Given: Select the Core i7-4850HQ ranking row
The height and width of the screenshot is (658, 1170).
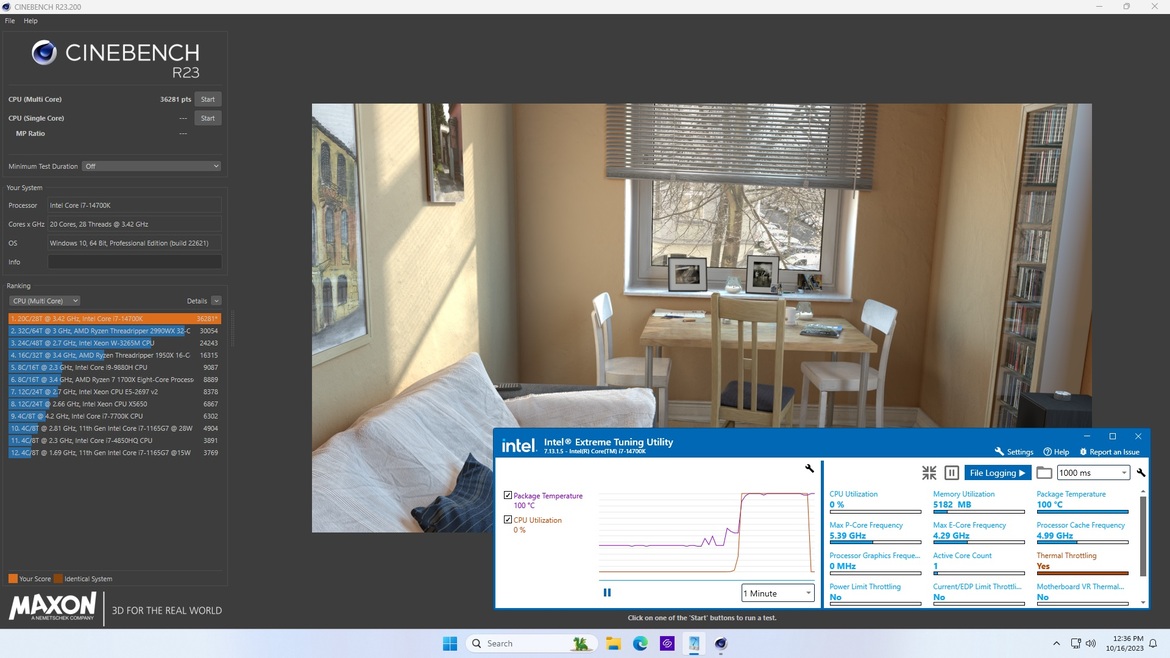Looking at the screenshot, I should (114, 440).
